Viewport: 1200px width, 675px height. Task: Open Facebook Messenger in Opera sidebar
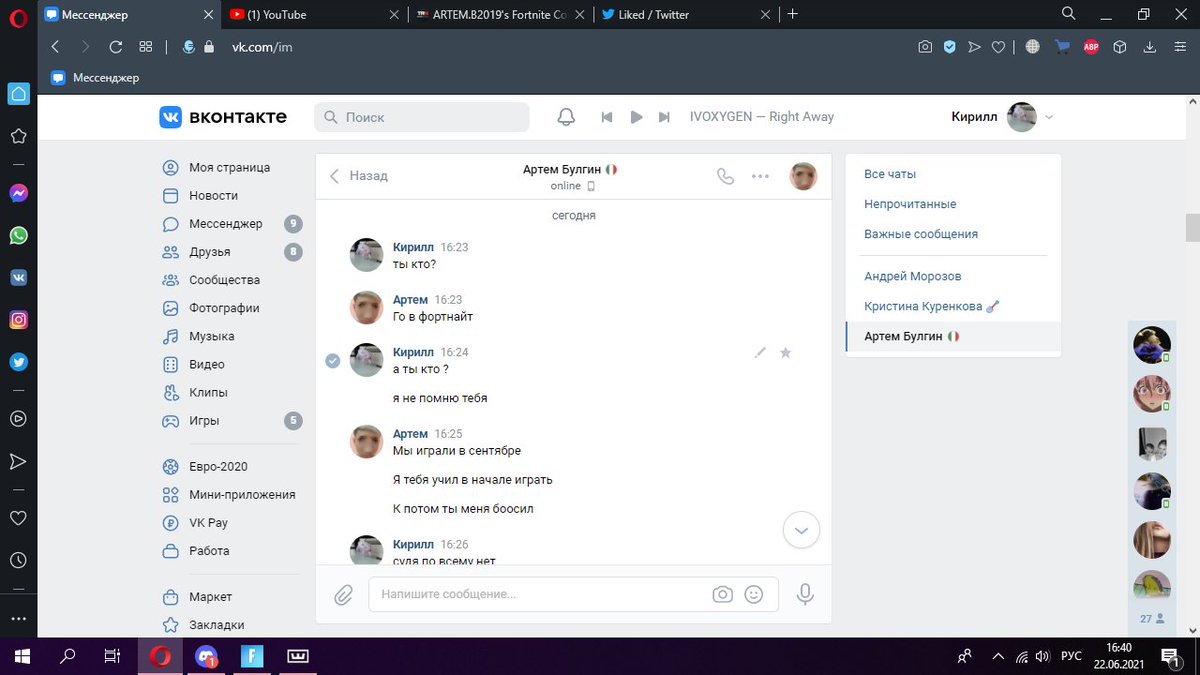pyautogui.click(x=18, y=193)
